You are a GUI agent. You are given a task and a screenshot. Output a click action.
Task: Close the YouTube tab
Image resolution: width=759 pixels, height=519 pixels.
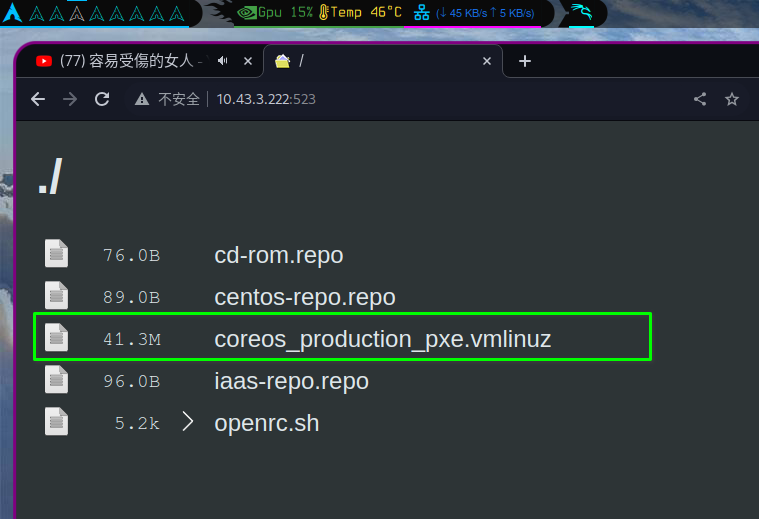[248, 61]
